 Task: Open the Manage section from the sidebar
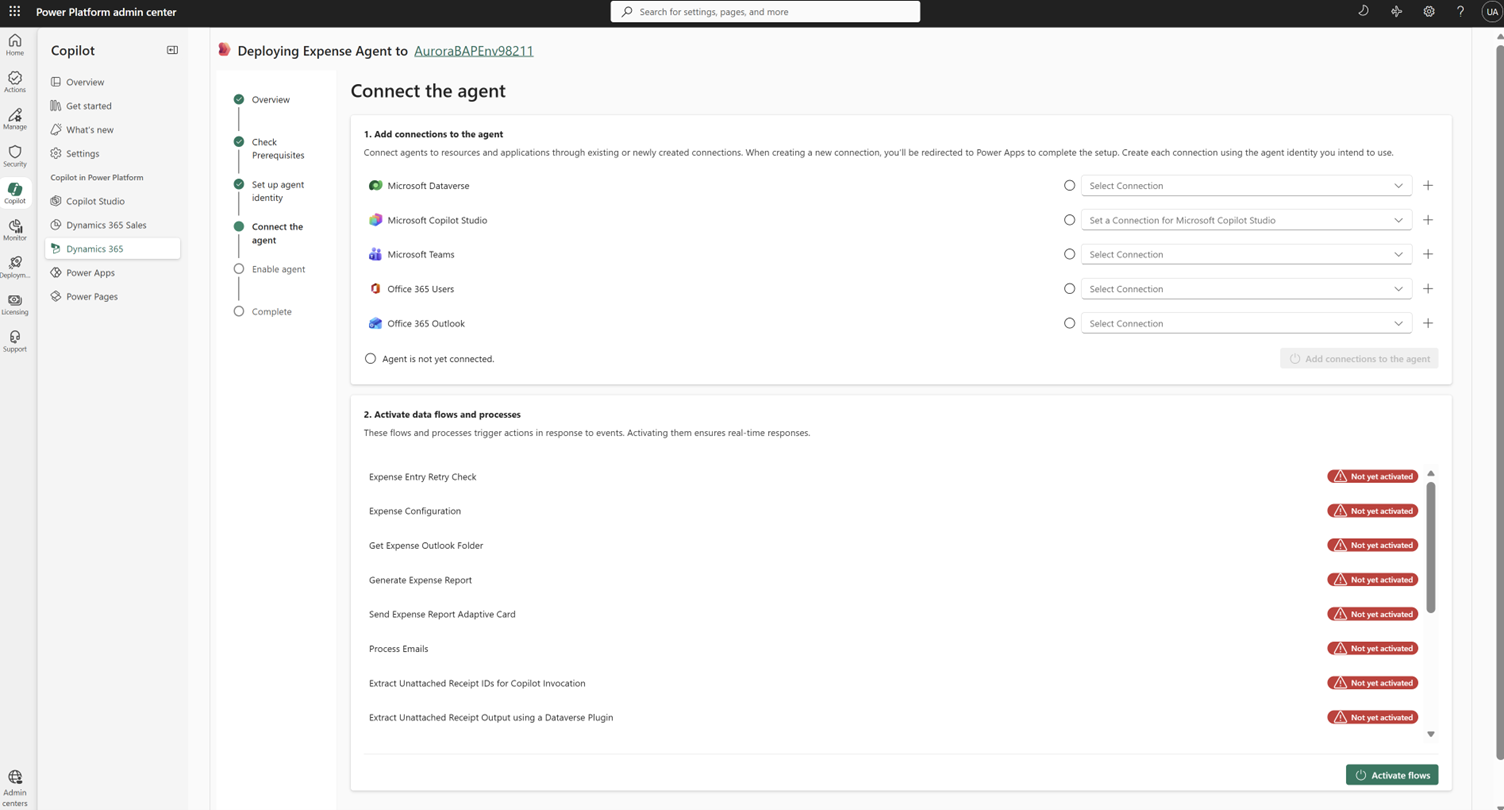pyautogui.click(x=14, y=118)
